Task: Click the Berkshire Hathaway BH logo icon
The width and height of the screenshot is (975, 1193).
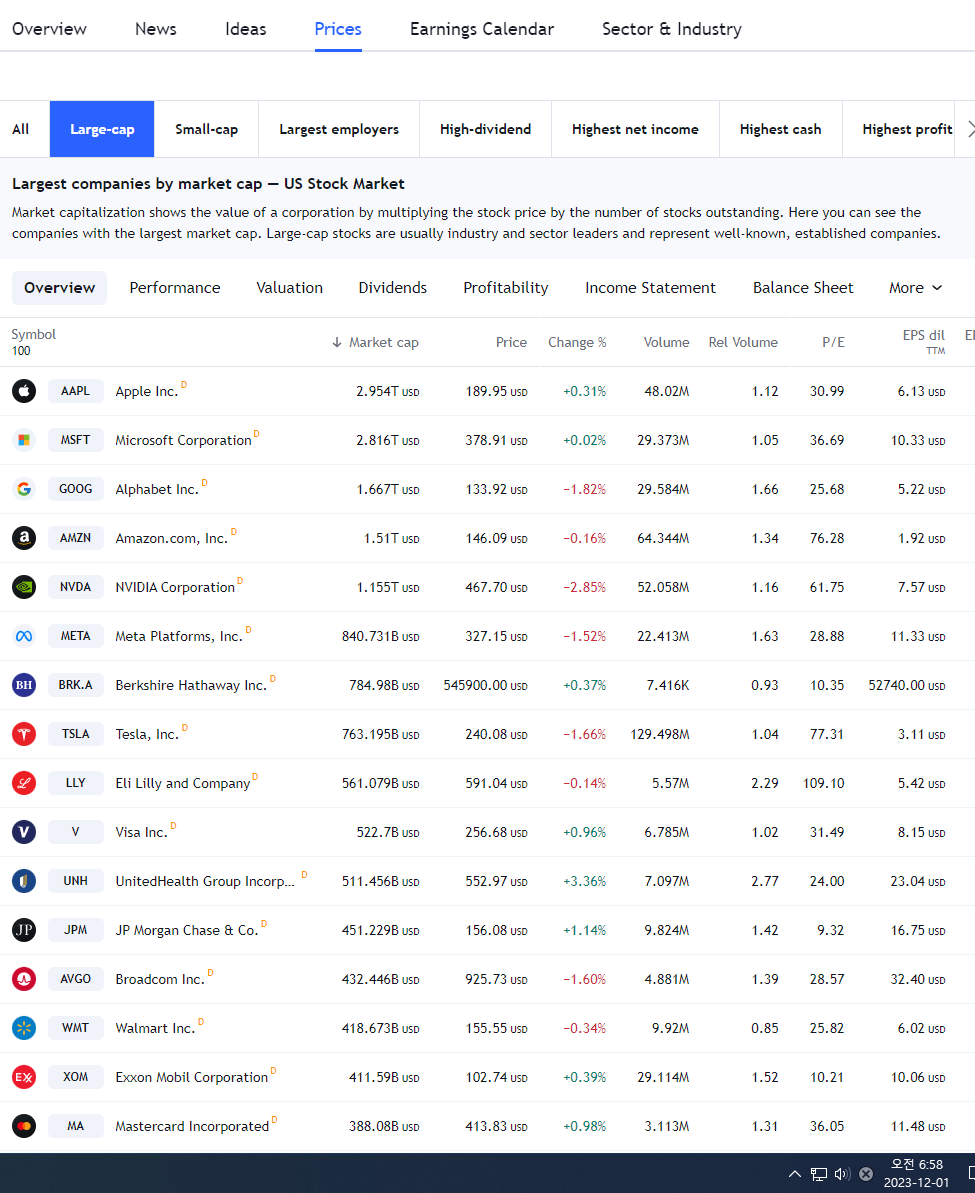Action: click(x=24, y=685)
